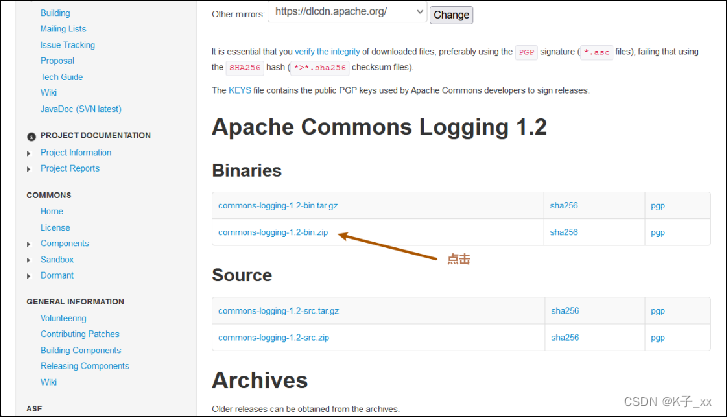The width and height of the screenshot is (727, 417).
Task: Open the JavaDoc (SVN latest) link
Action: (81, 109)
